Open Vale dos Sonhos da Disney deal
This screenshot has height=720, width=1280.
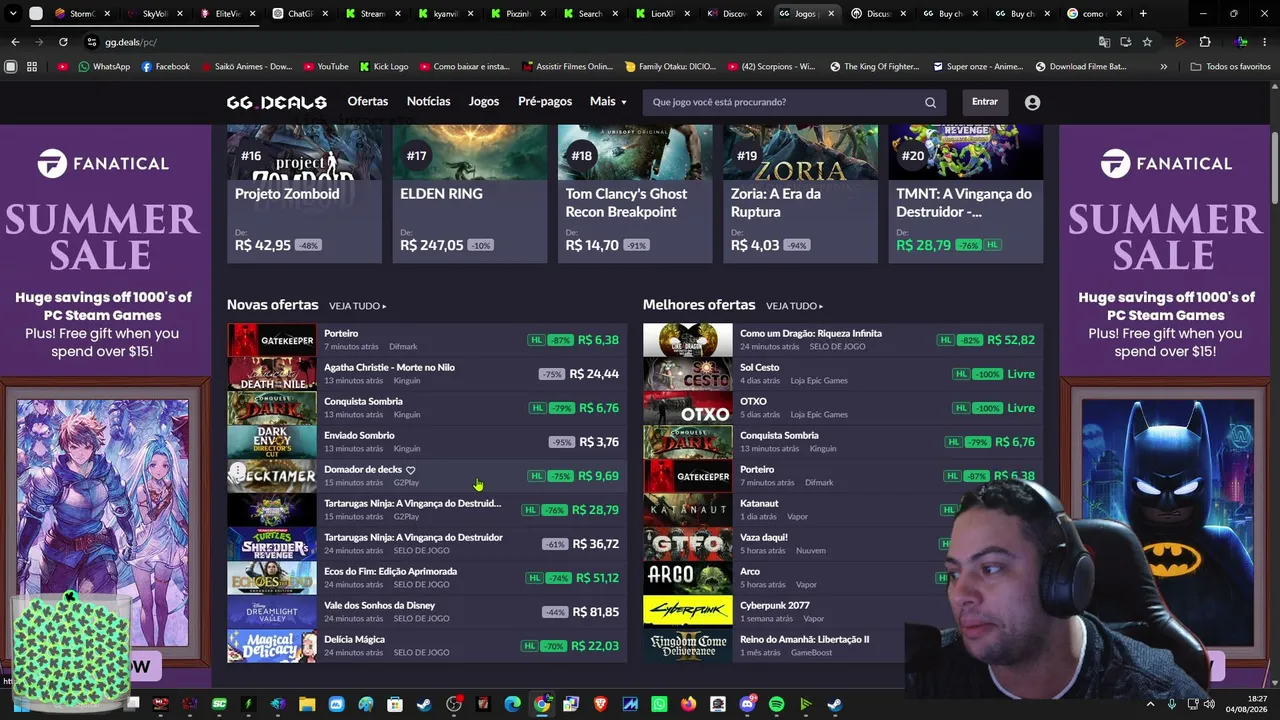click(x=379, y=605)
